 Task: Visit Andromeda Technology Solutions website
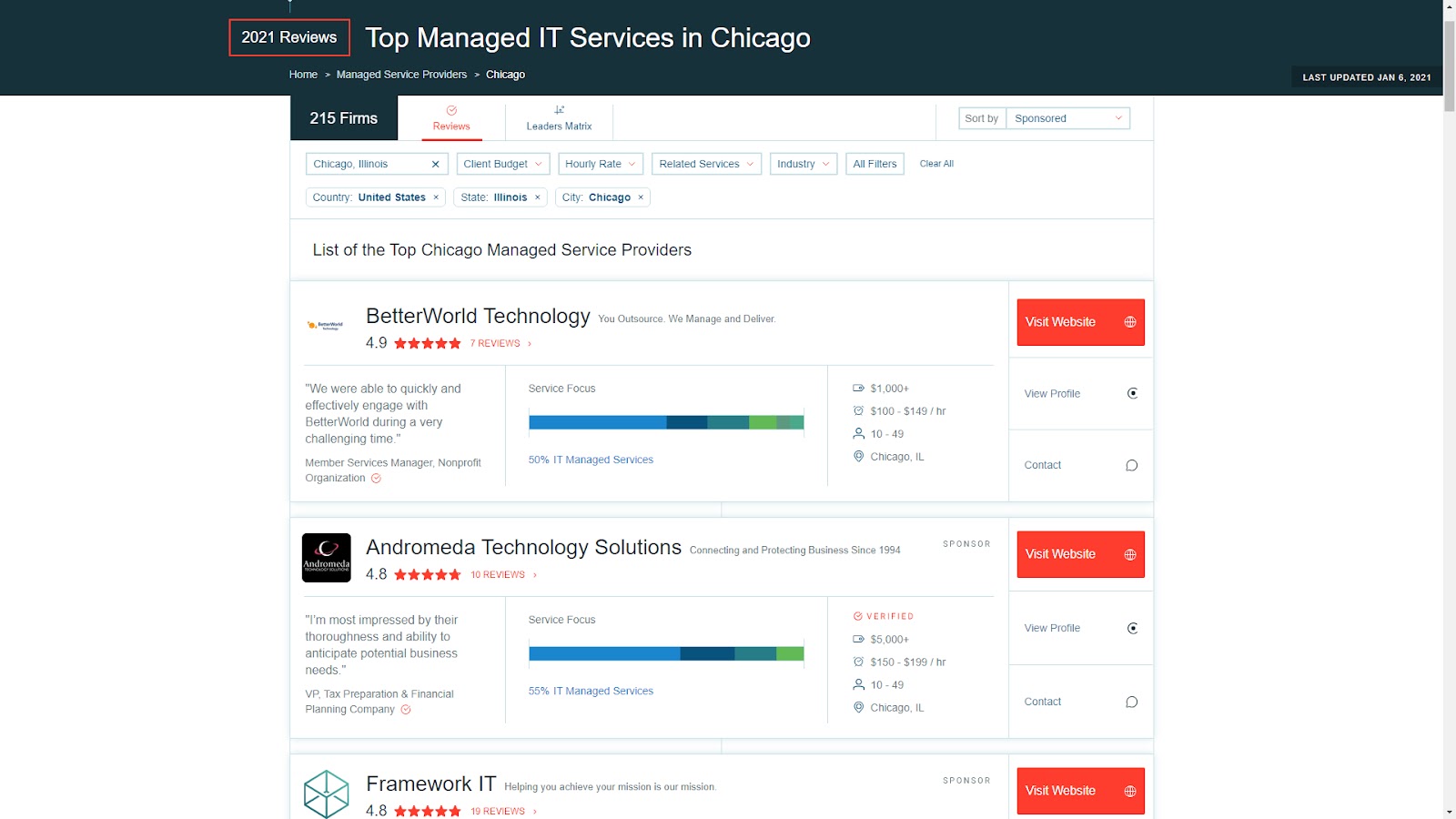1080,554
